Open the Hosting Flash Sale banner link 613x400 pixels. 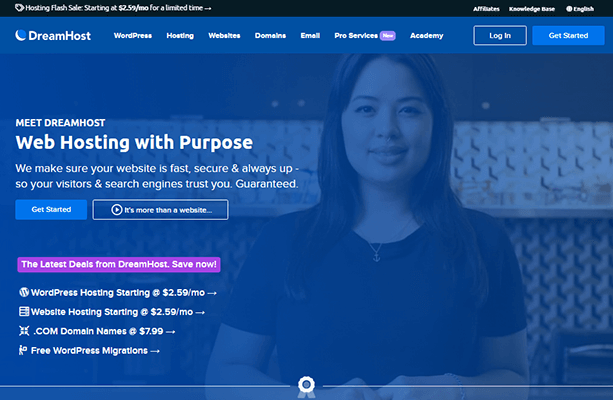[113, 8]
